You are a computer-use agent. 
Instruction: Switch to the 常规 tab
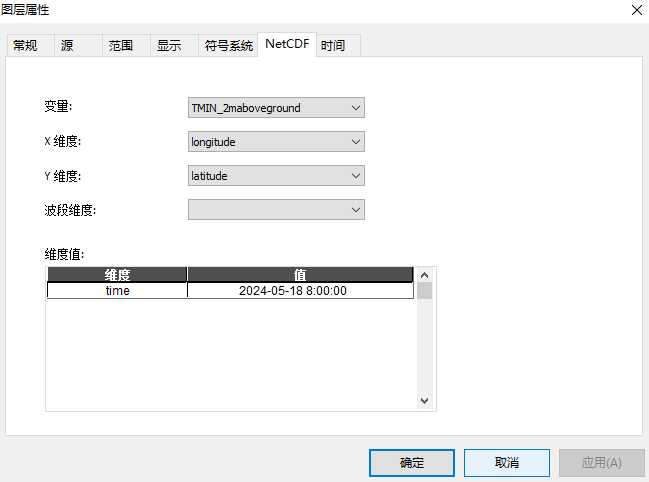click(x=25, y=46)
